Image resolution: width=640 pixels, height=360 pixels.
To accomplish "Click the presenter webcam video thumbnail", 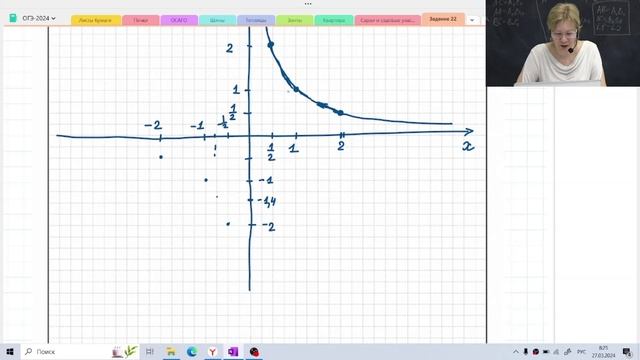I will coord(562,43).
